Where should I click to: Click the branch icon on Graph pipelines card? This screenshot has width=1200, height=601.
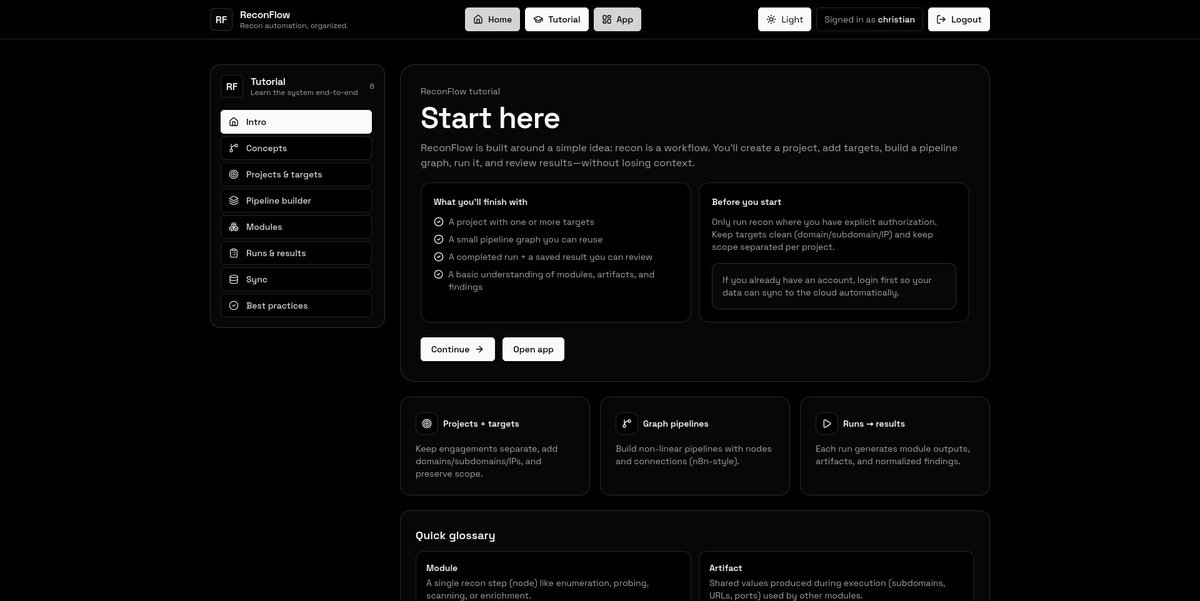[627, 423]
